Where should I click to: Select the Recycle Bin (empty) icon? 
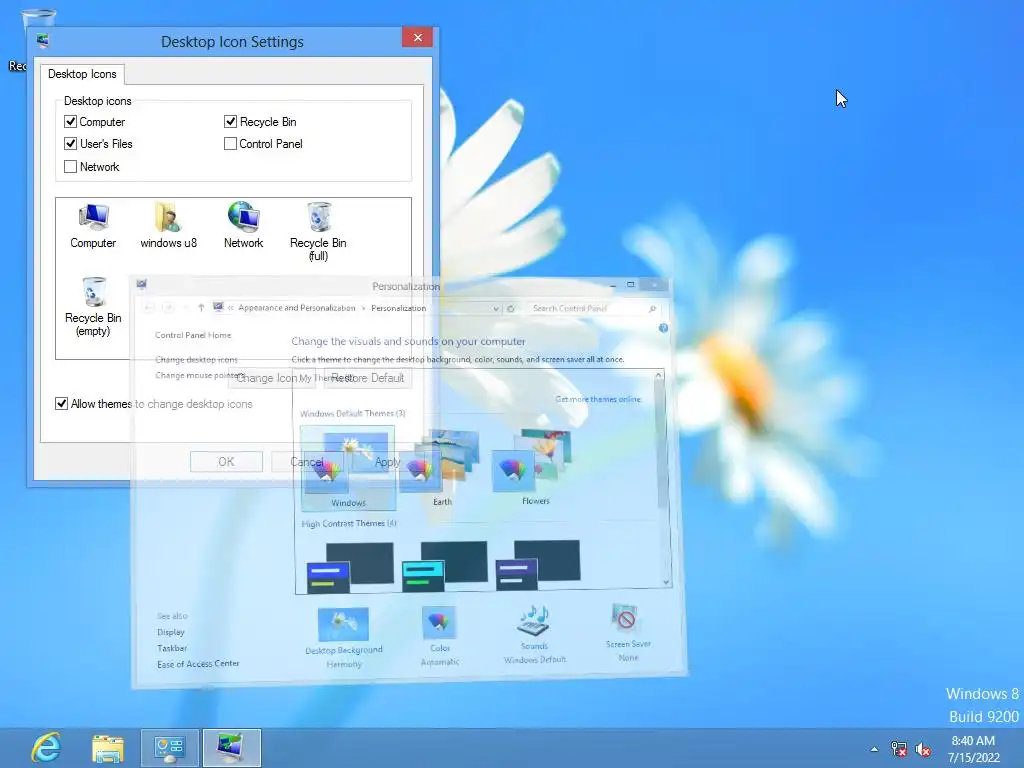point(93,307)
